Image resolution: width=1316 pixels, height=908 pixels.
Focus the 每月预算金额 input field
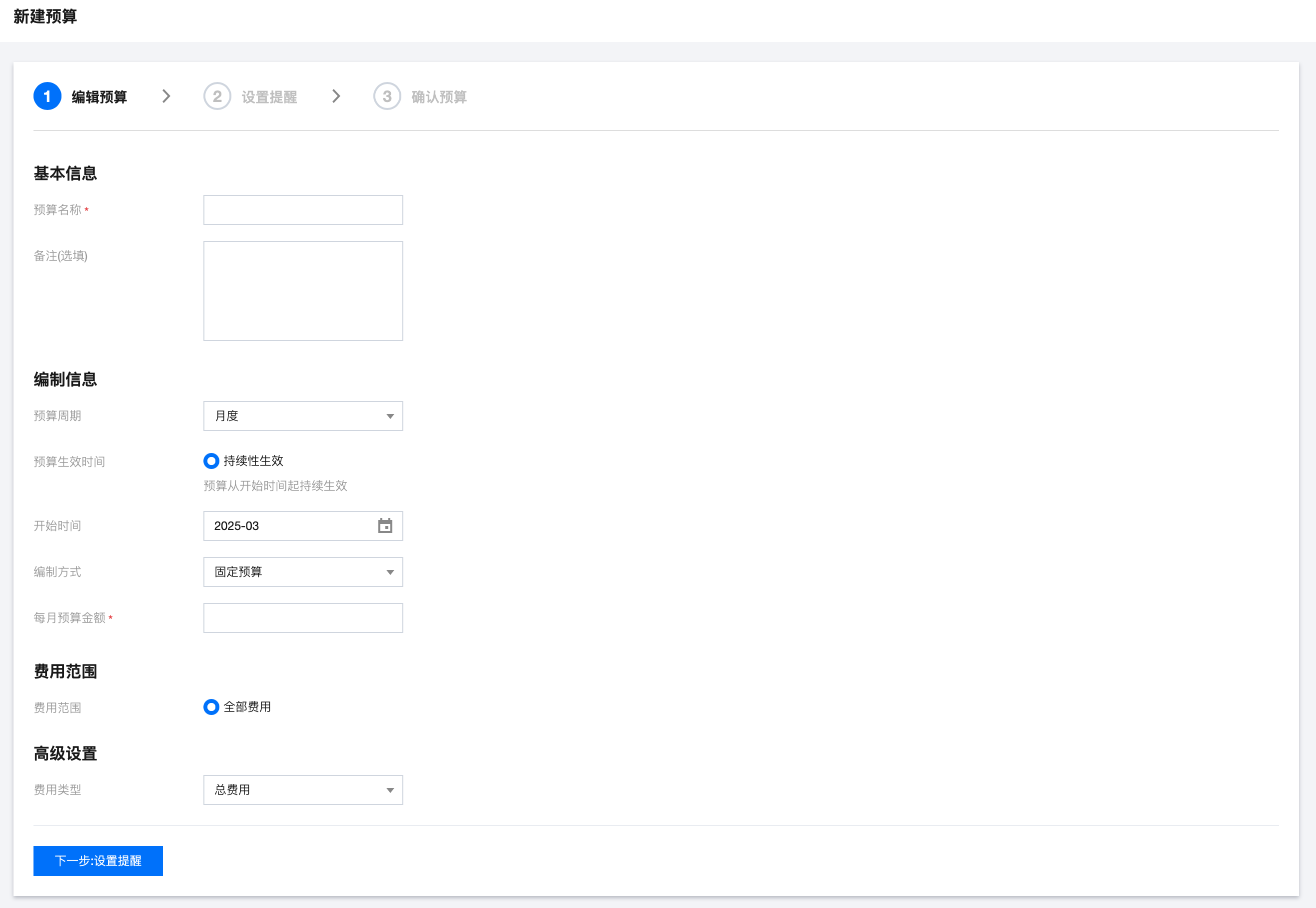tap(303, 618)
